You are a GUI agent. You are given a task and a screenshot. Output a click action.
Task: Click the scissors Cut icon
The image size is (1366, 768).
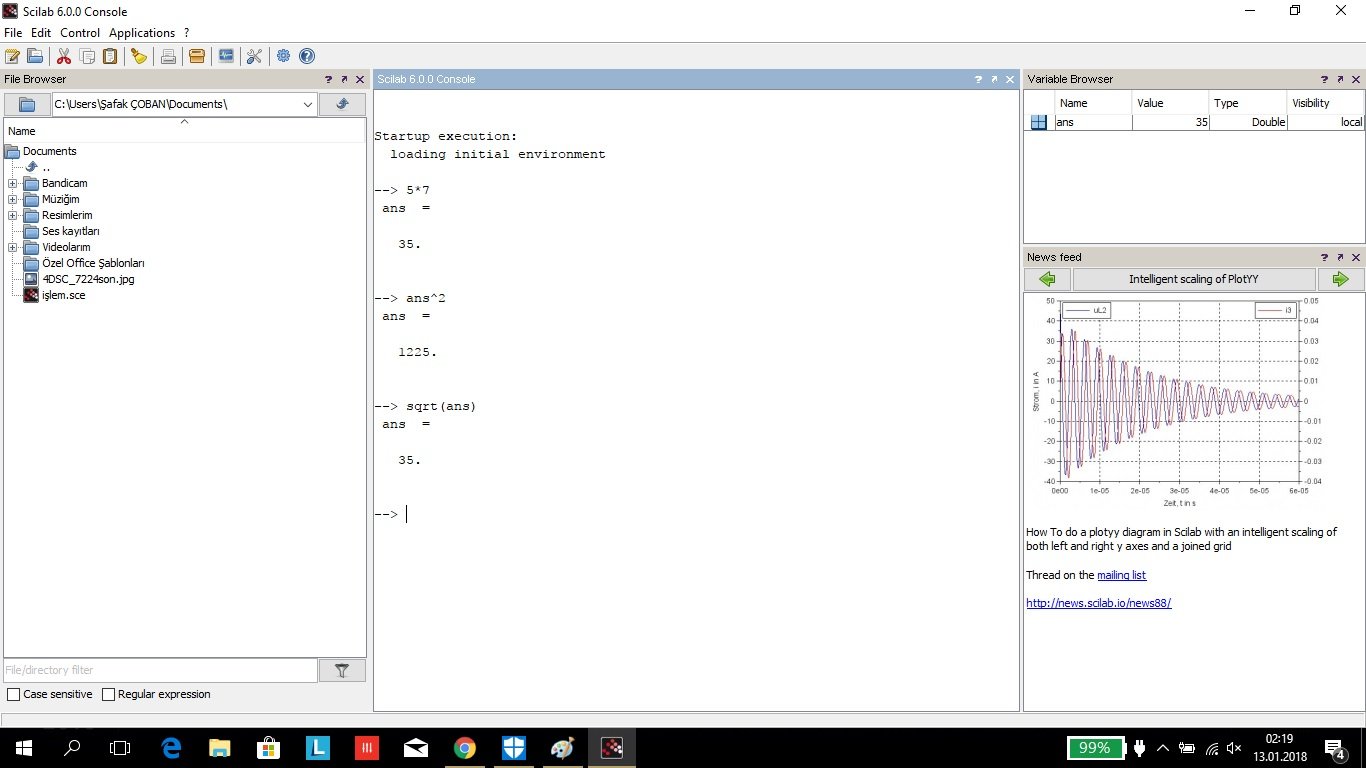point(64,56)
